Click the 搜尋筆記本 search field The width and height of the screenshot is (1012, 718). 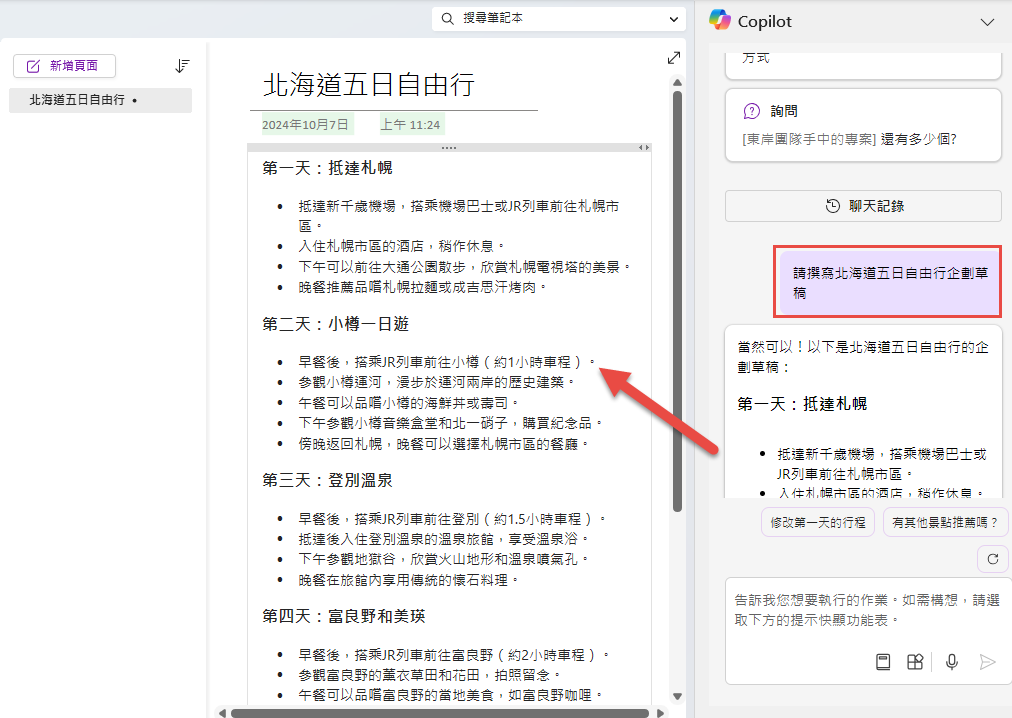tap(558, 19)
